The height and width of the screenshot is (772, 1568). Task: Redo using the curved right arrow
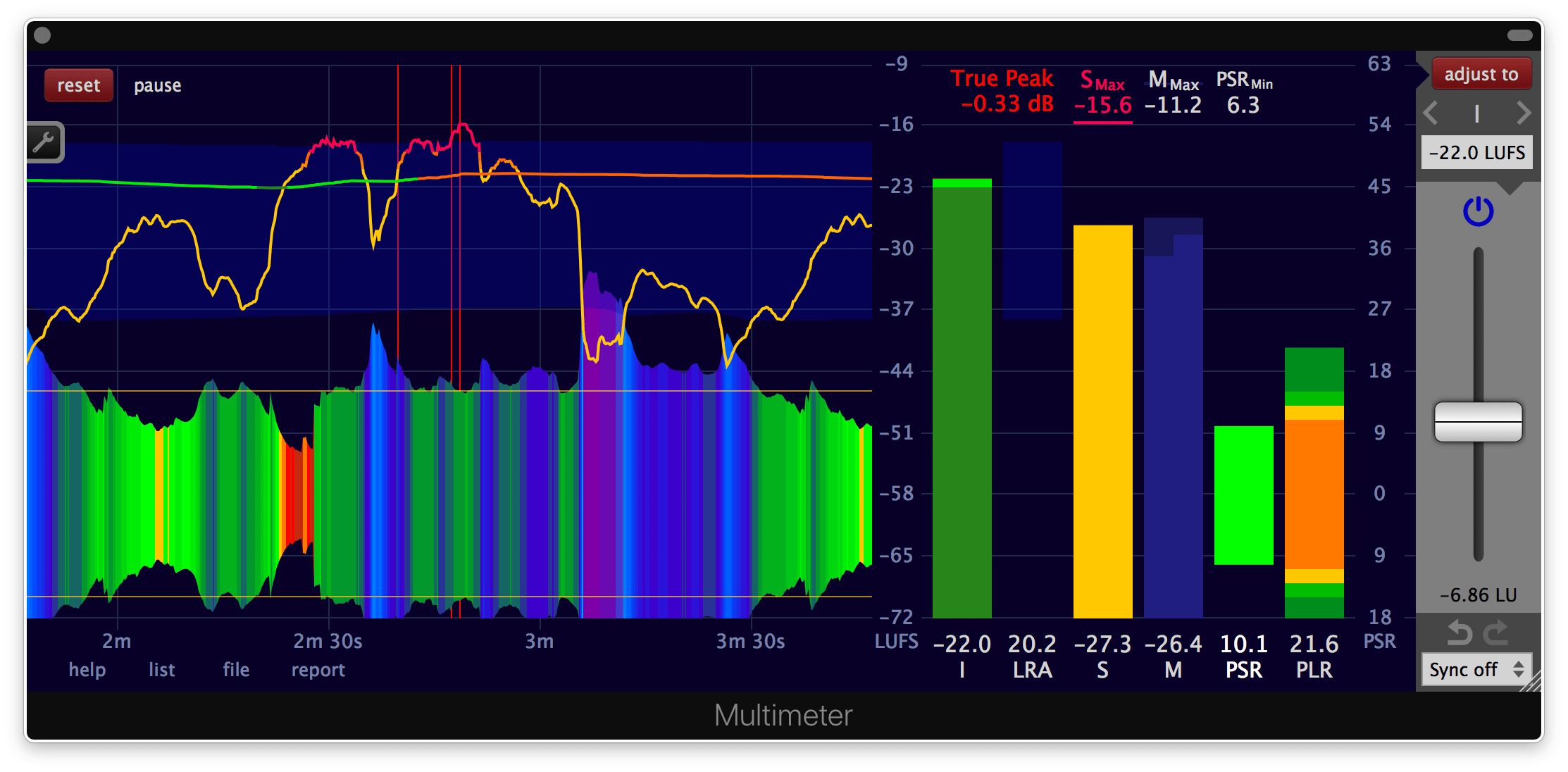pyautogui.click(x=1496, y=633)
